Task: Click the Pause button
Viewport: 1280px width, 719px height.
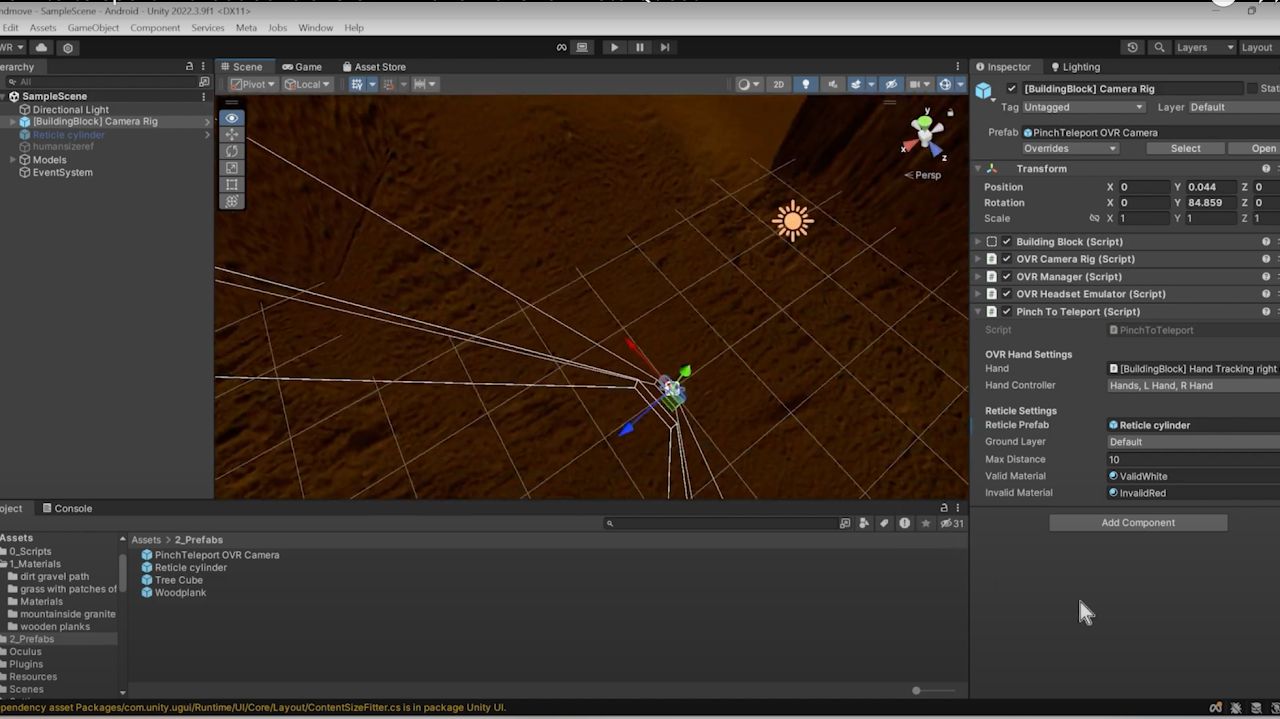Action: pyautogui.click(x=640, y=47)
